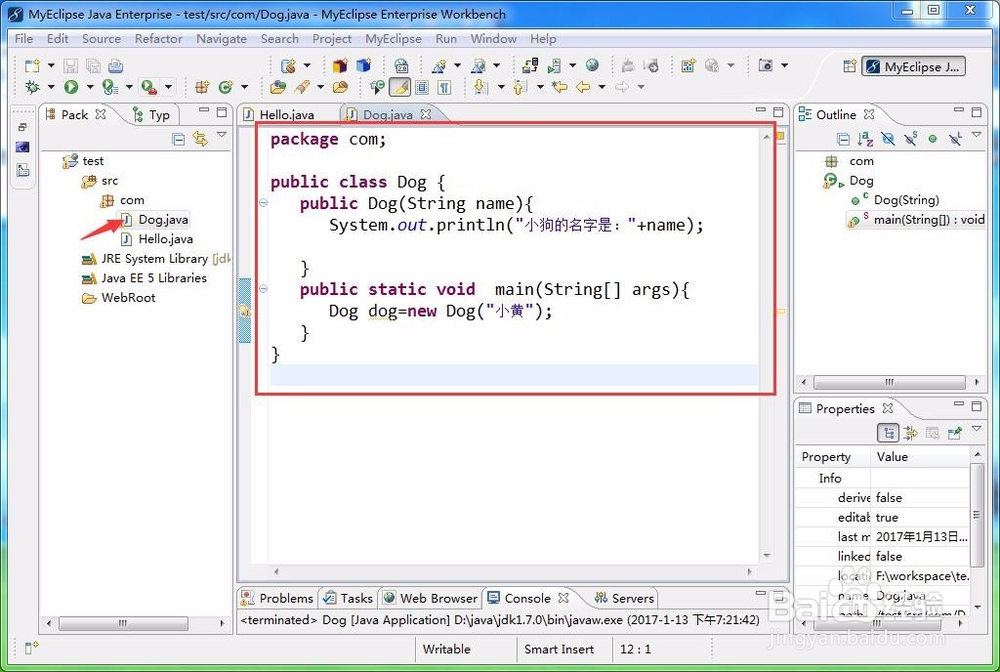Toggle Show Categories in Properties toolbar

888,434
